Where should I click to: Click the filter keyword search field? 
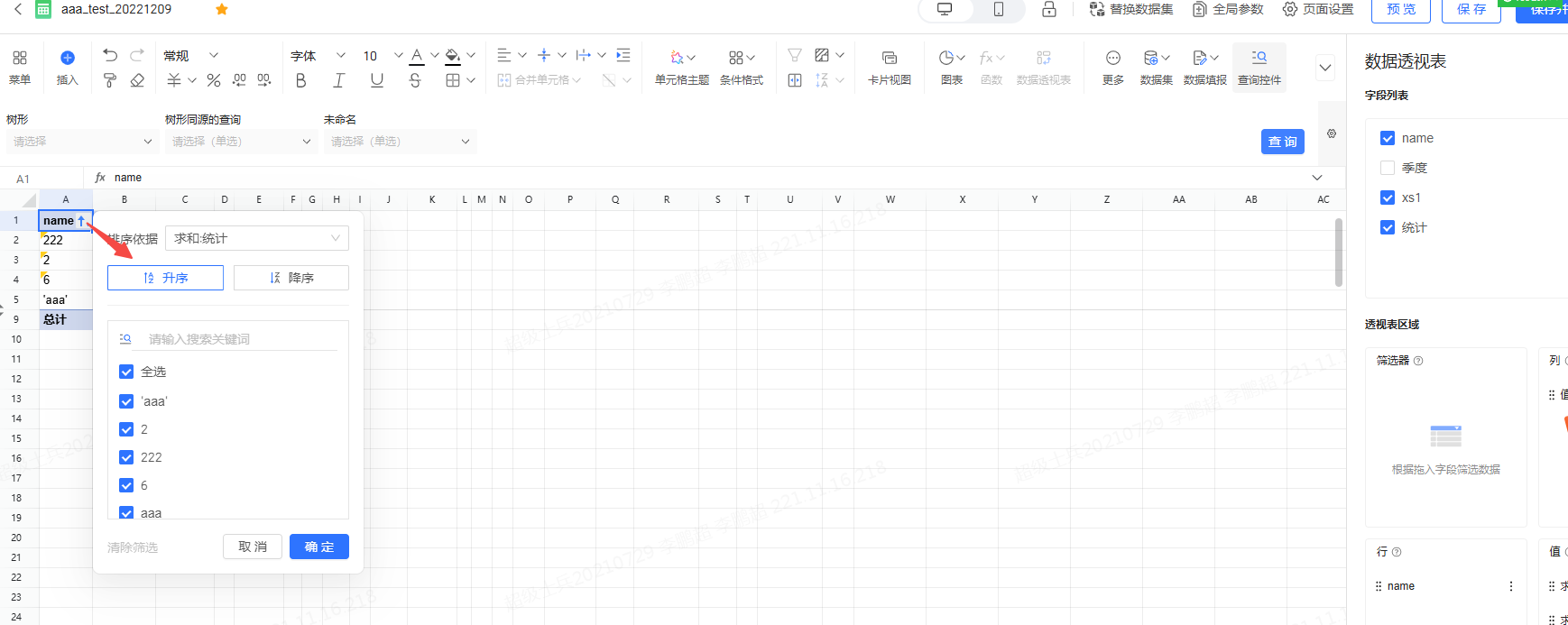pos(239,339)
